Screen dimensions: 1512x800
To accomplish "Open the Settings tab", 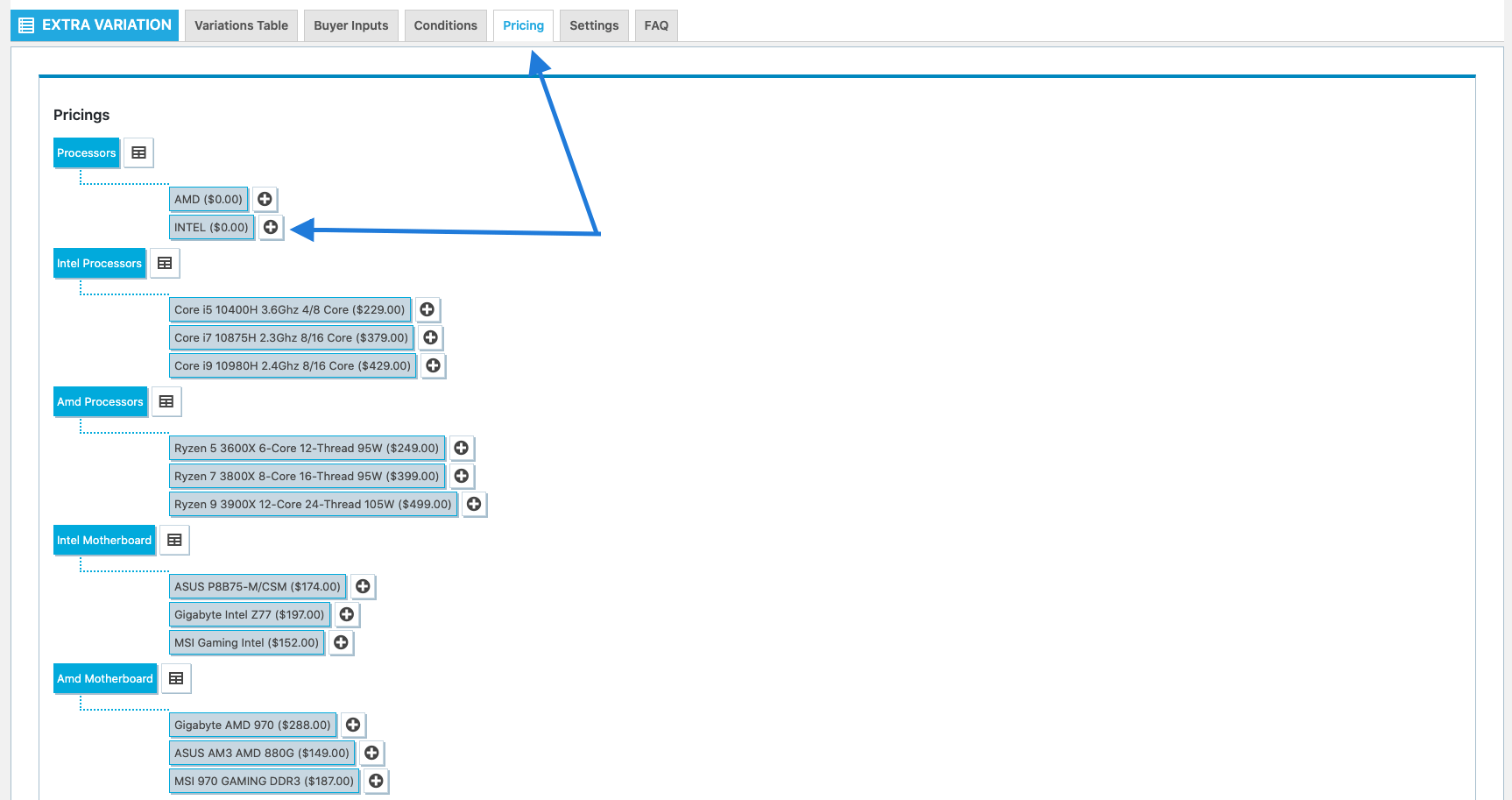I will coord(594,25).
